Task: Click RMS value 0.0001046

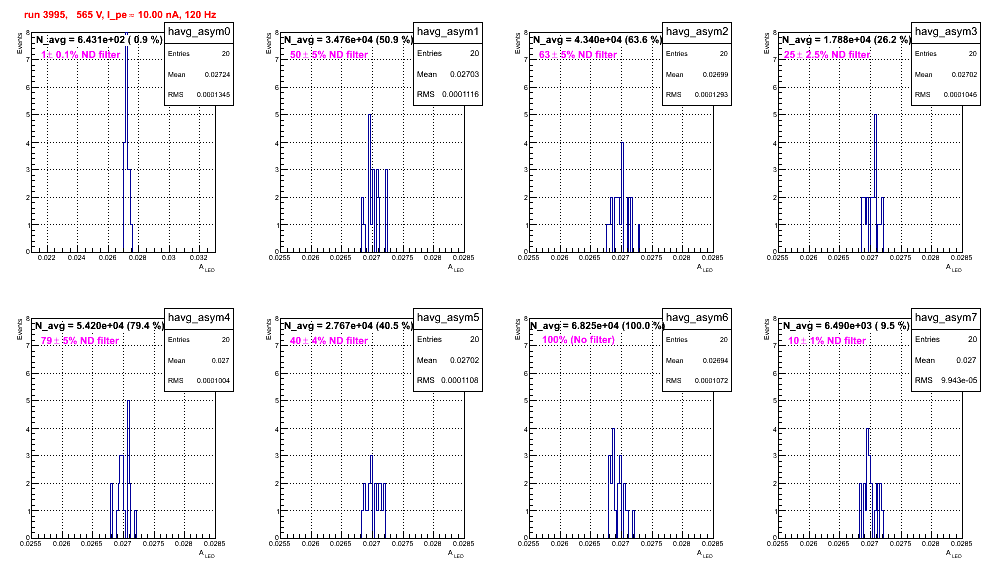Action: tap(960, 95)
